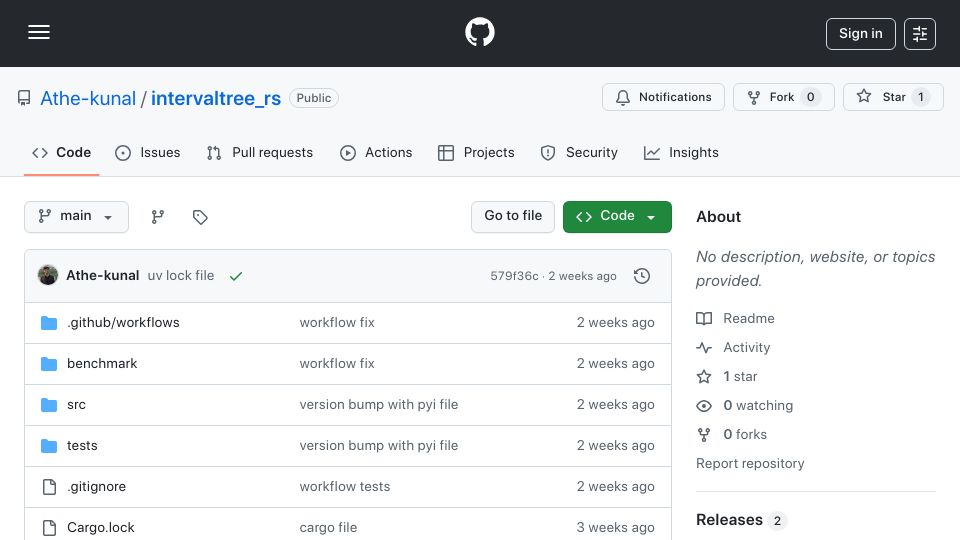Star this repository
Viewport: 960px width, 540px height.
(893, 97)
